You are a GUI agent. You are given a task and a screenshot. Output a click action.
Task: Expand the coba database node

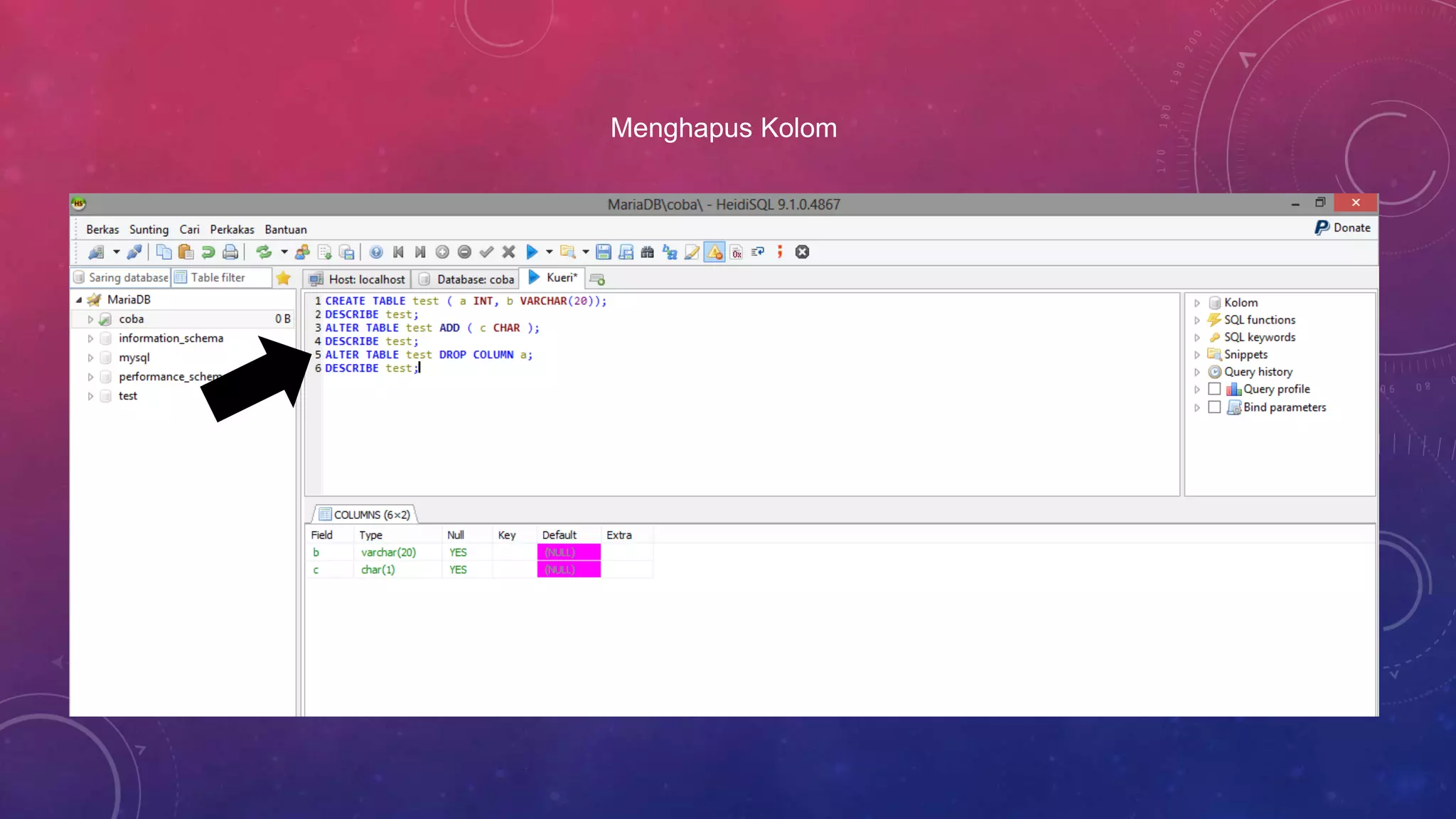pyautogui.click(x=90, y=319)
